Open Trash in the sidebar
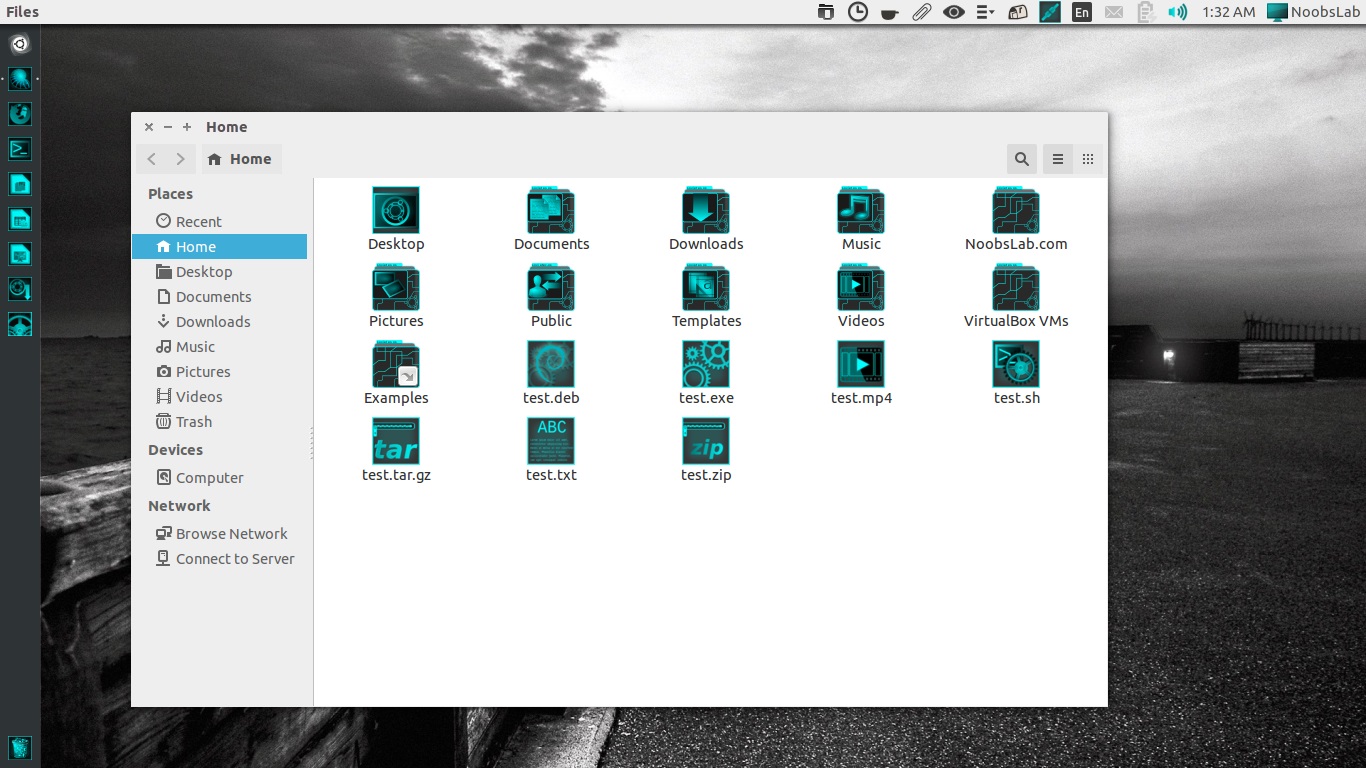The image size is (1366, 768). pos(193,422)
